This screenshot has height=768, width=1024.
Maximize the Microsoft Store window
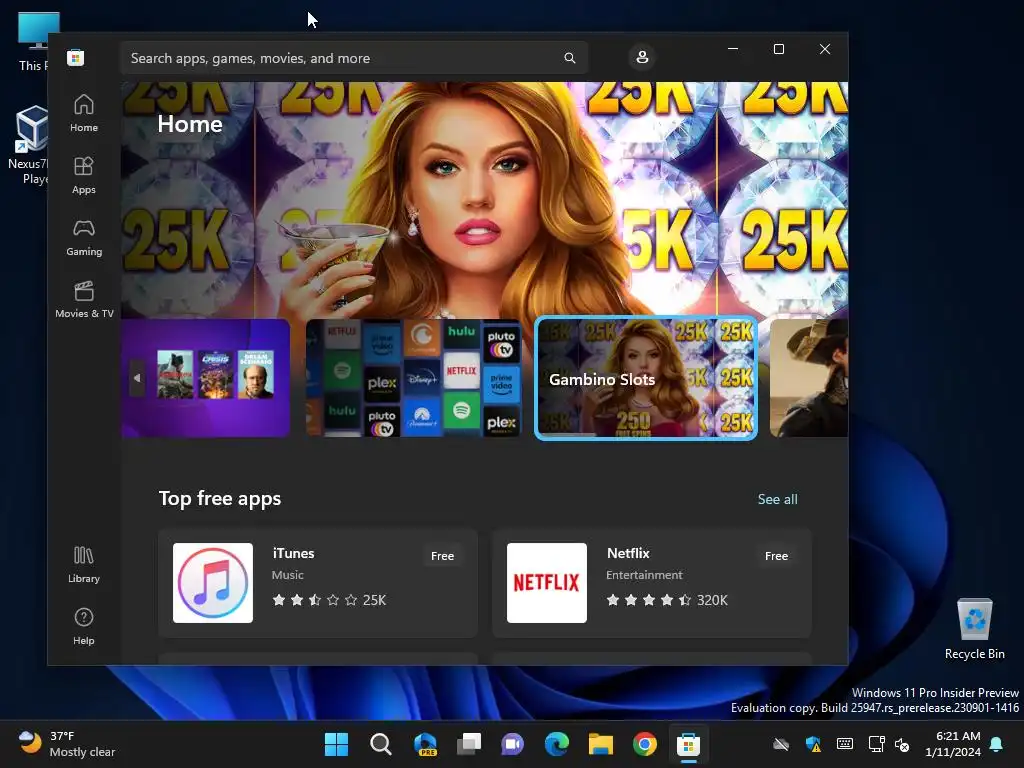pos(778,49)
